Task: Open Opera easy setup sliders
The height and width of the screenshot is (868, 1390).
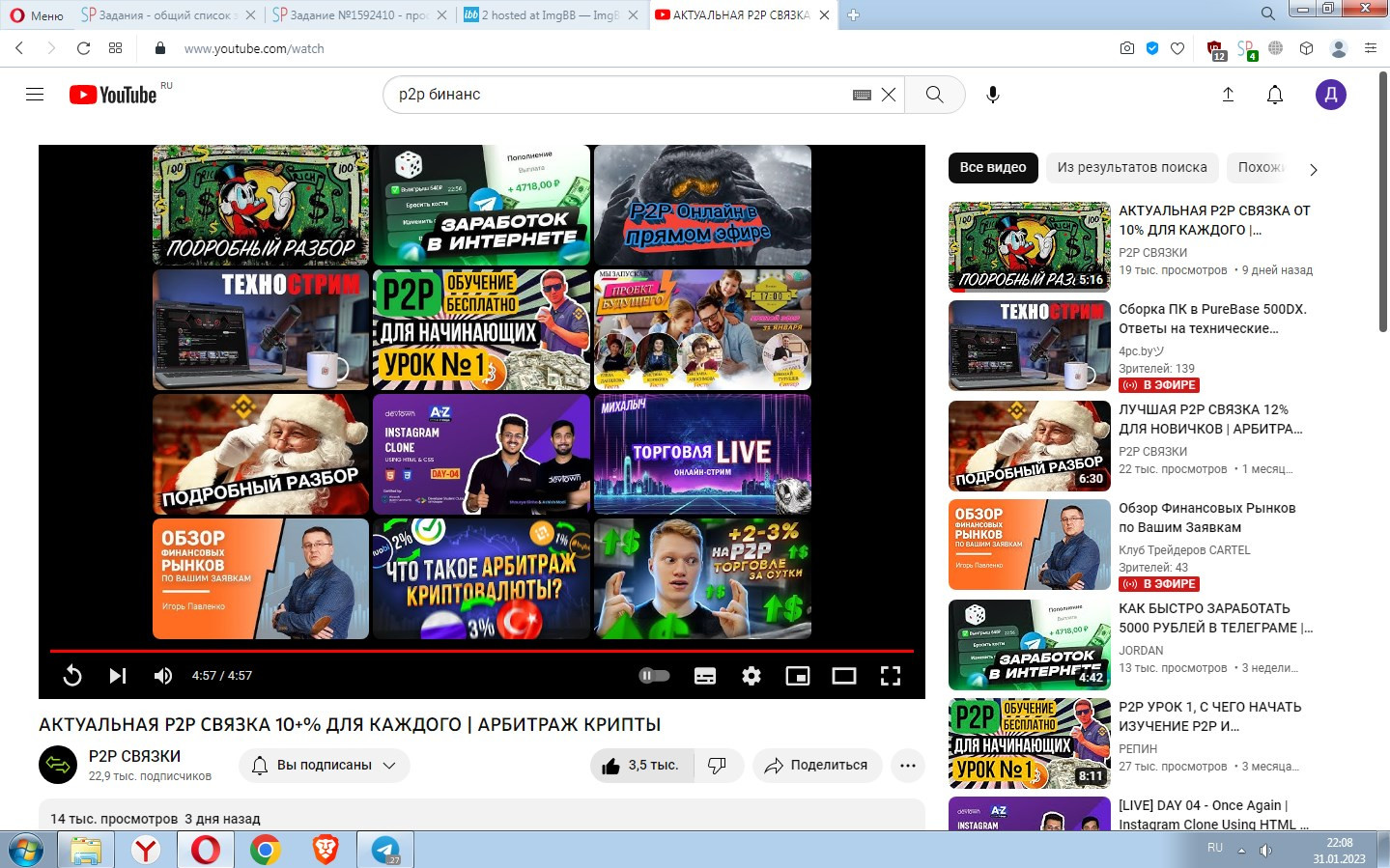Action: pos(1371,48)
